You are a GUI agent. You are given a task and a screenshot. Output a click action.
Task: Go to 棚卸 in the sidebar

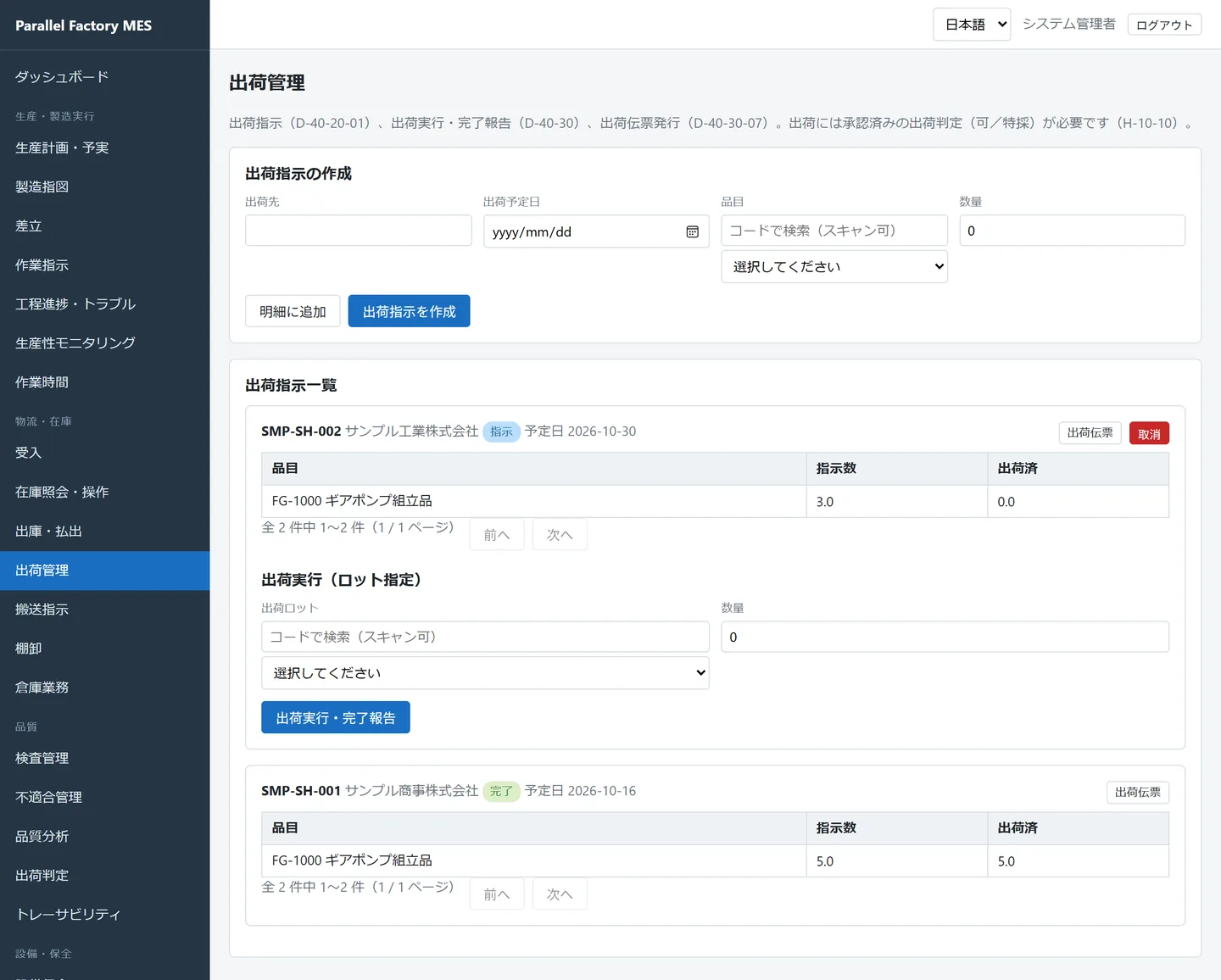point(105,649)
